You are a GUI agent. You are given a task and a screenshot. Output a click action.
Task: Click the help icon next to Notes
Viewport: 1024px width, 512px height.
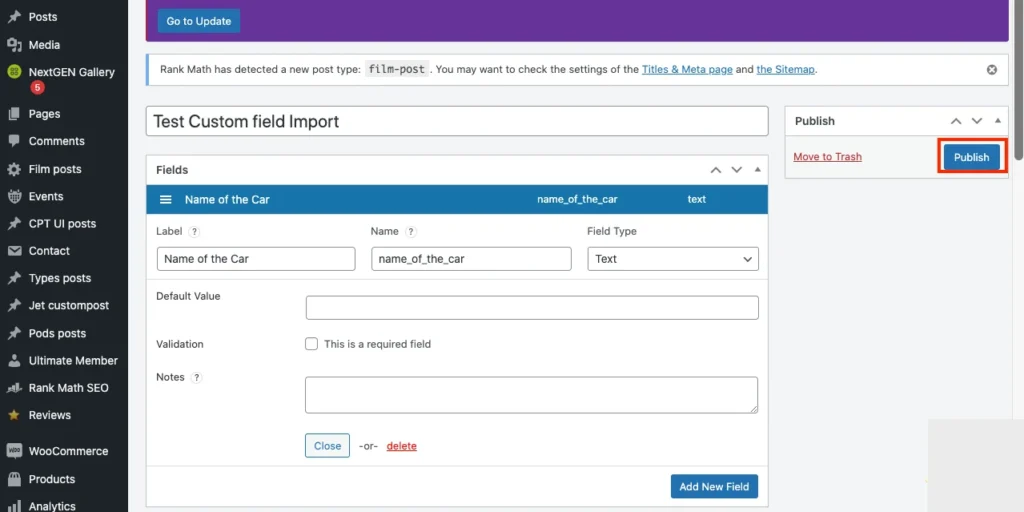tap(197, 377)
